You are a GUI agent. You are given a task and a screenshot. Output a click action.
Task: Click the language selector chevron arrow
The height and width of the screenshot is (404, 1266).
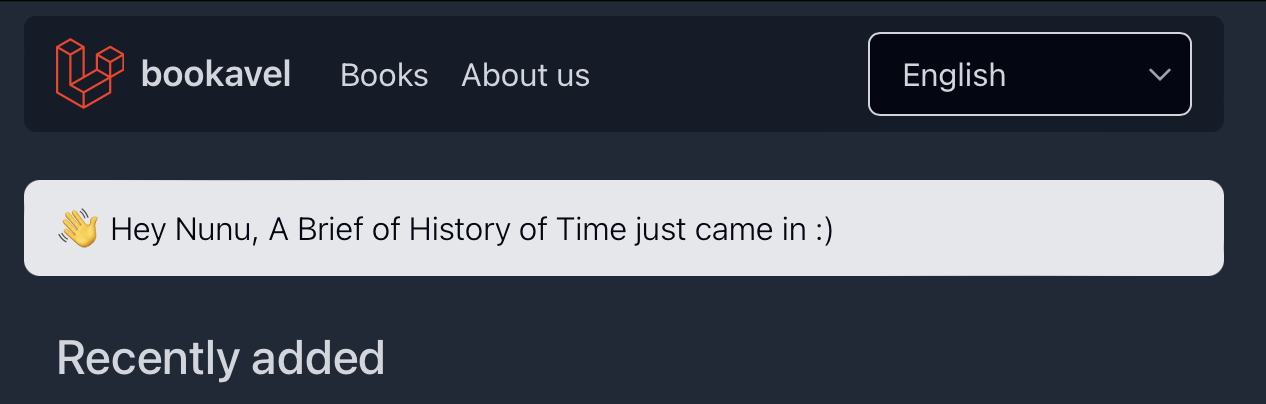1159,75
